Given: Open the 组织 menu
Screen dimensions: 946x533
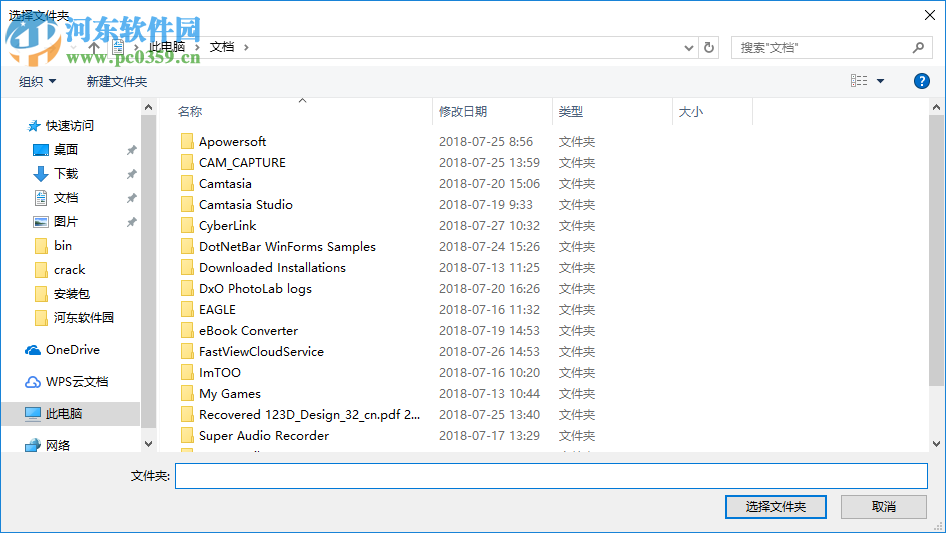Looking at the screenshot, I should pos(37,81).
